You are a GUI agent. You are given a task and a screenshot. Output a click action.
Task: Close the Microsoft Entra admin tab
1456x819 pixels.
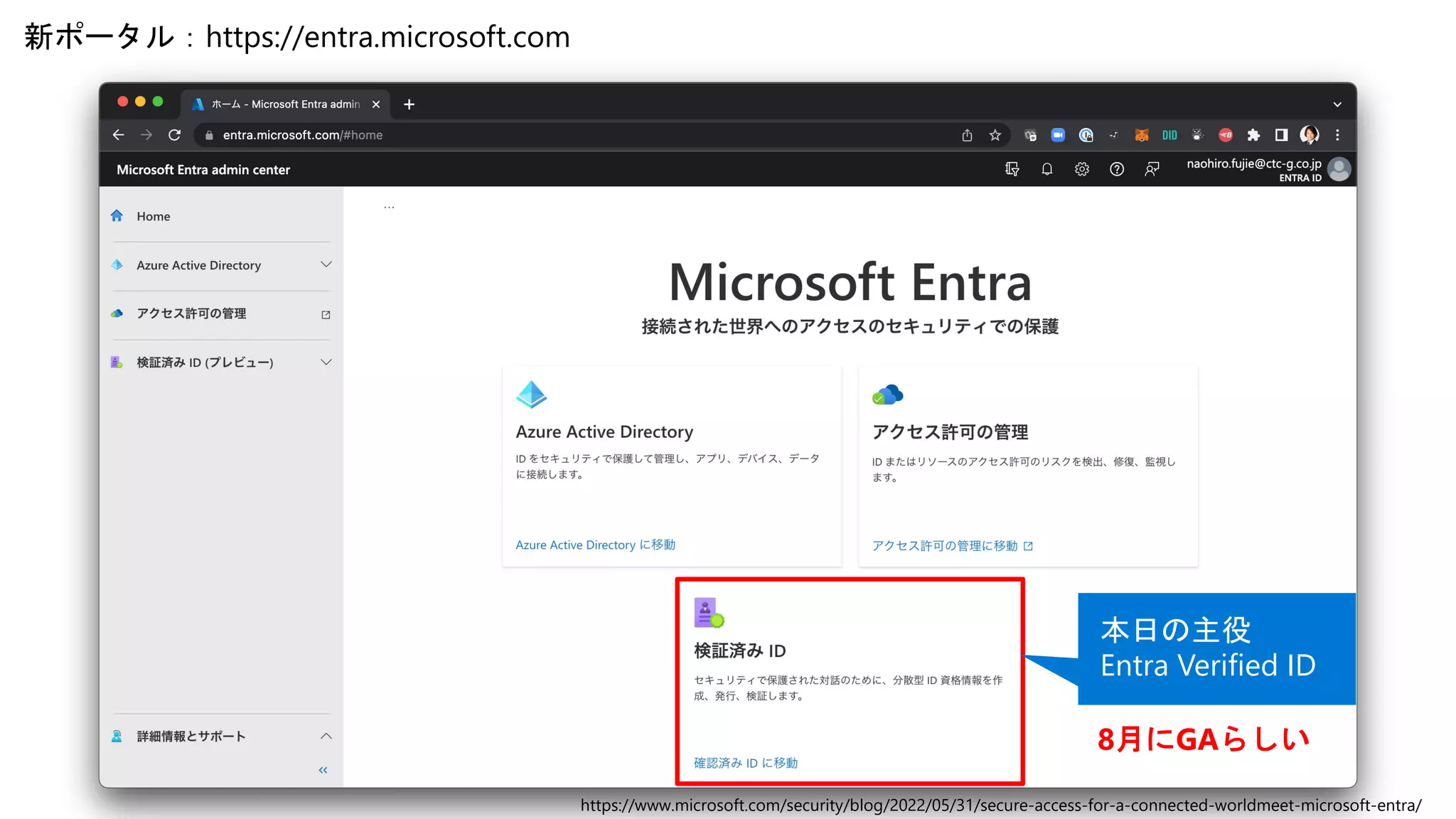click(376, 105)
